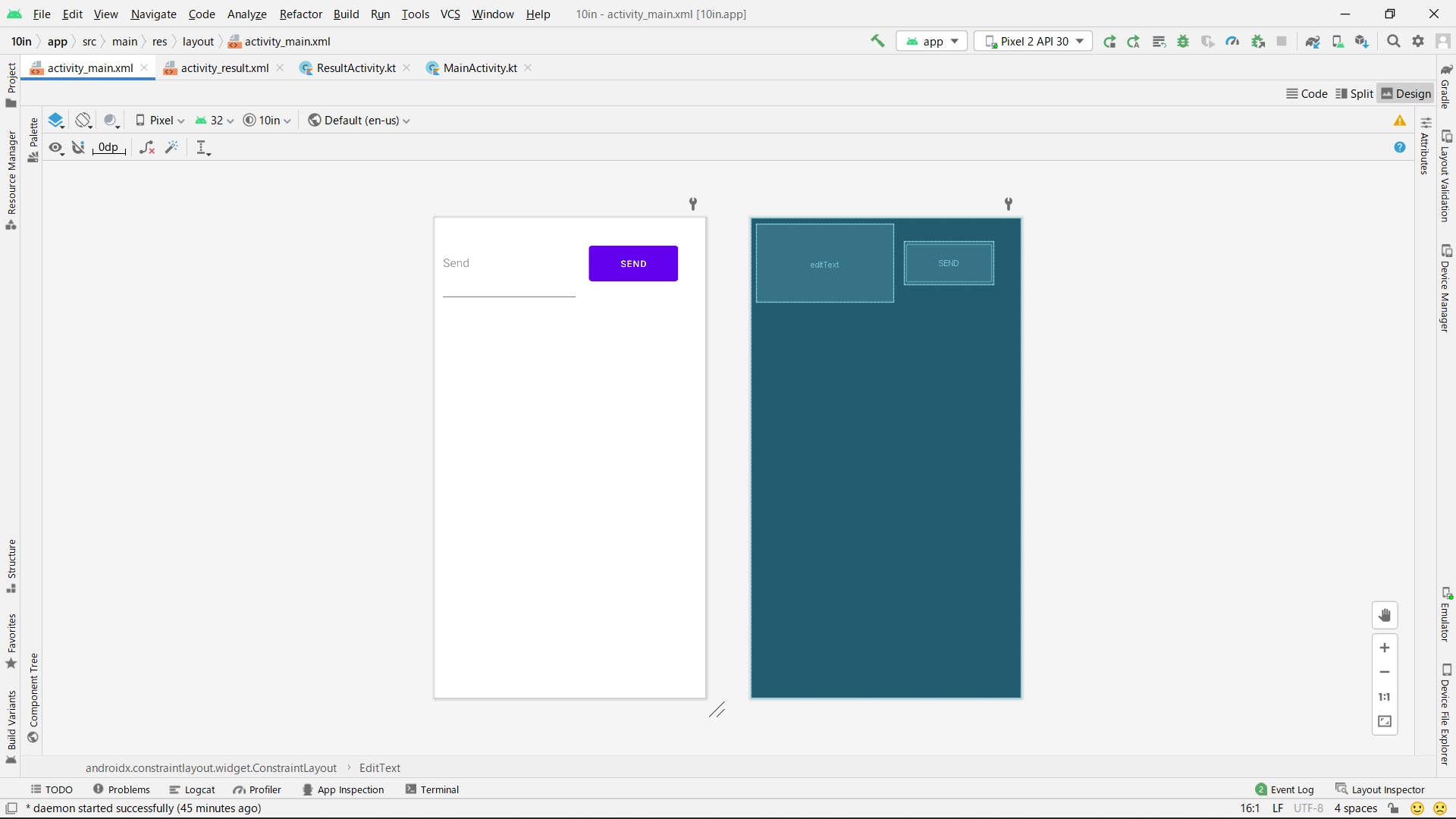Toggle the Attributes side panel
Viewport: 1456px width, 819px height.
tap(1426, 146)
